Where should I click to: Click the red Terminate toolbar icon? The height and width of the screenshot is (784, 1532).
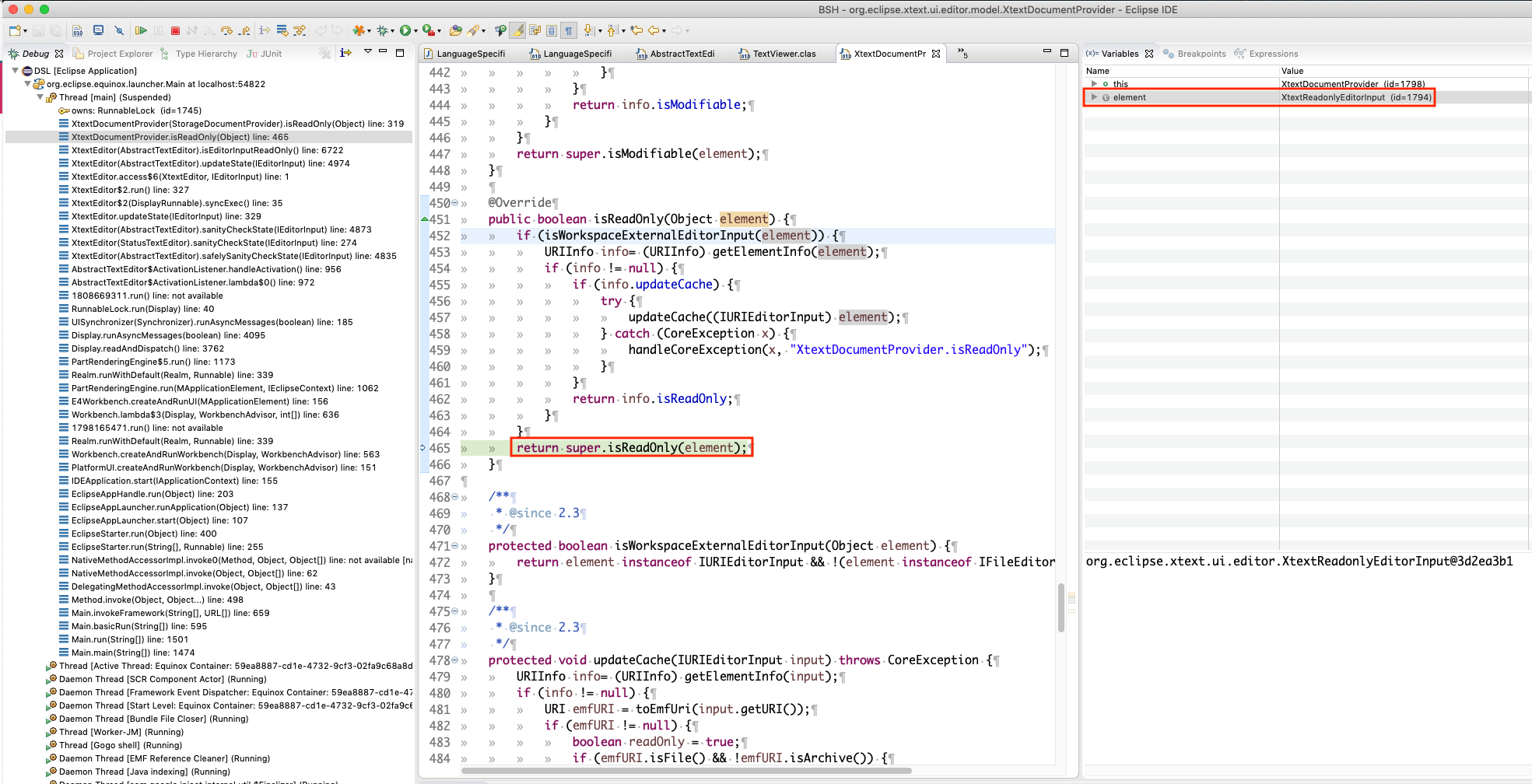click(x=175, y=31)
